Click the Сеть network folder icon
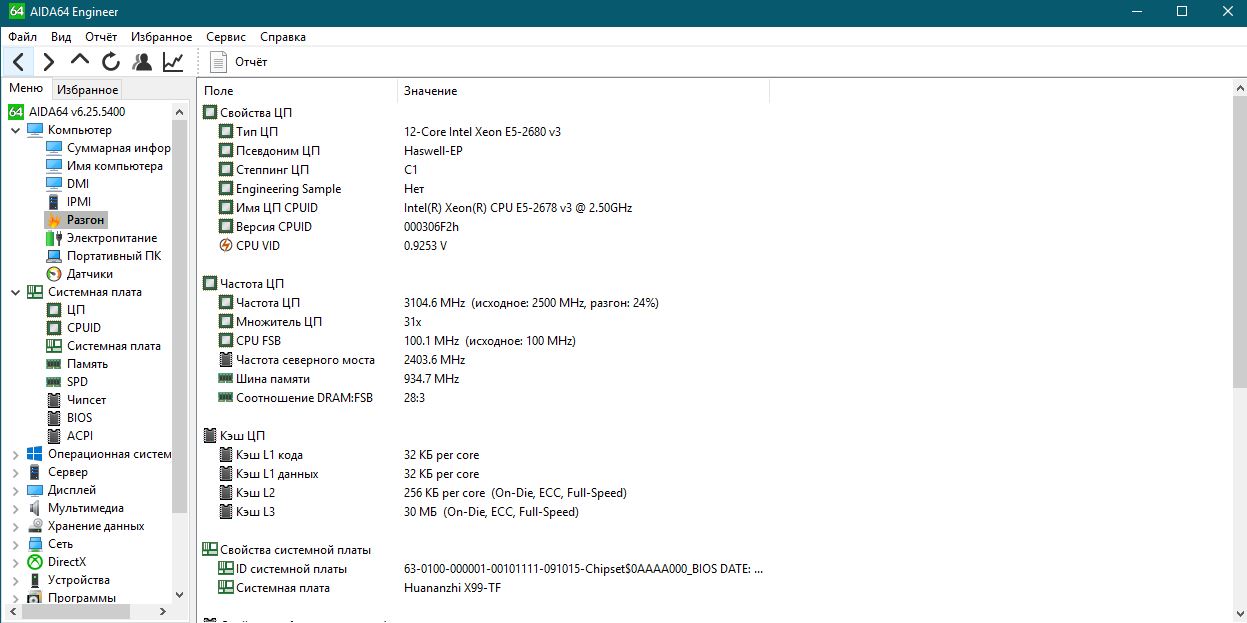 [x=34, y=544]
